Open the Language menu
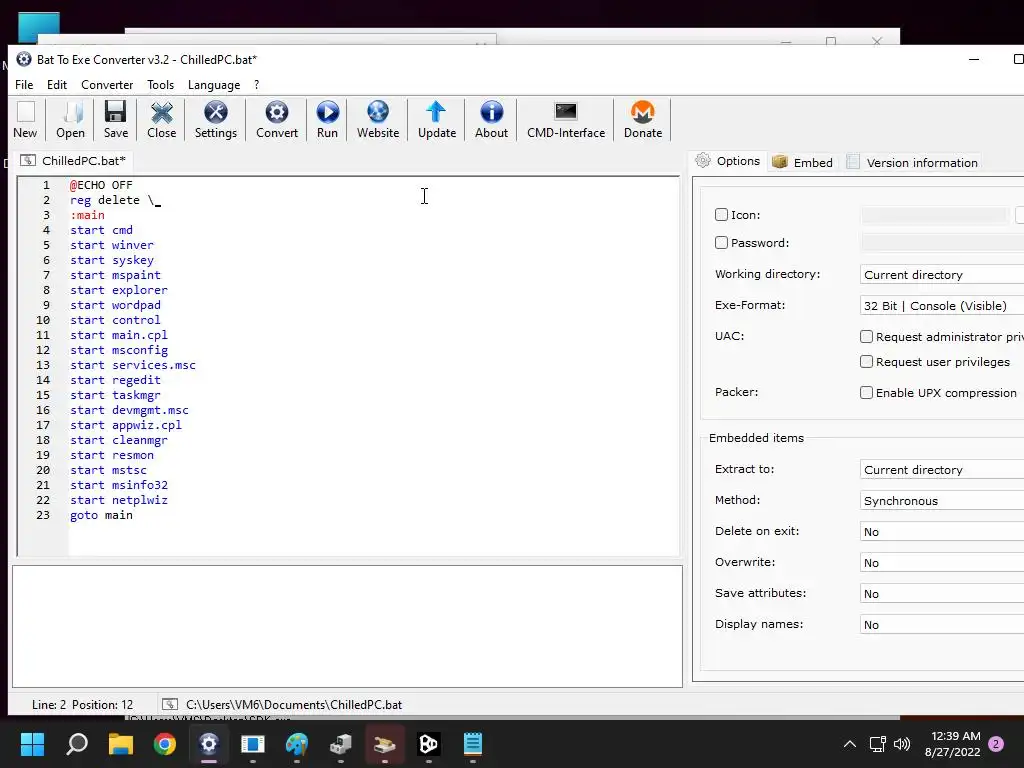The image size is (1024, 768). click(x=214, y=85)
